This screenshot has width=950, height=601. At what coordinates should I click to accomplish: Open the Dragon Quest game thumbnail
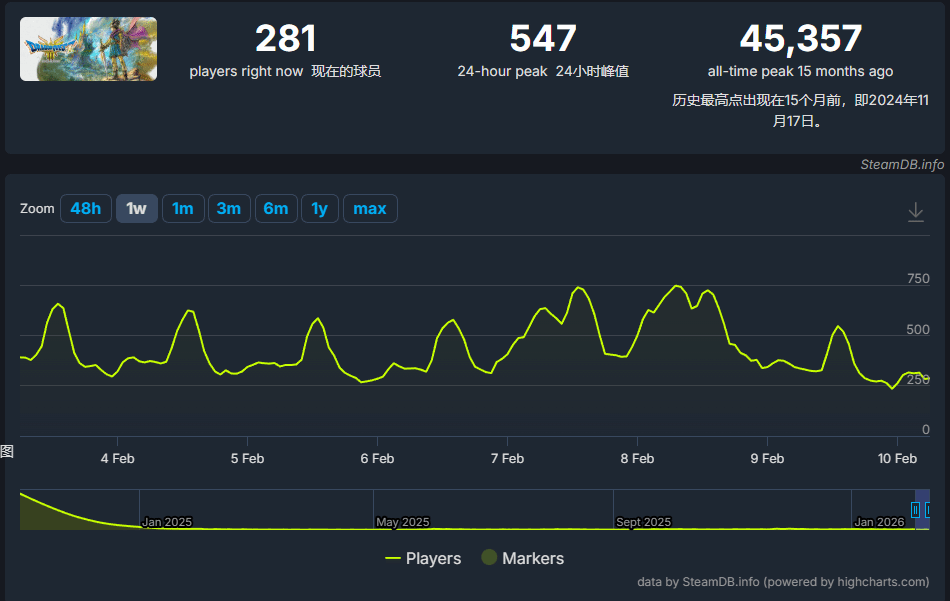88,49
